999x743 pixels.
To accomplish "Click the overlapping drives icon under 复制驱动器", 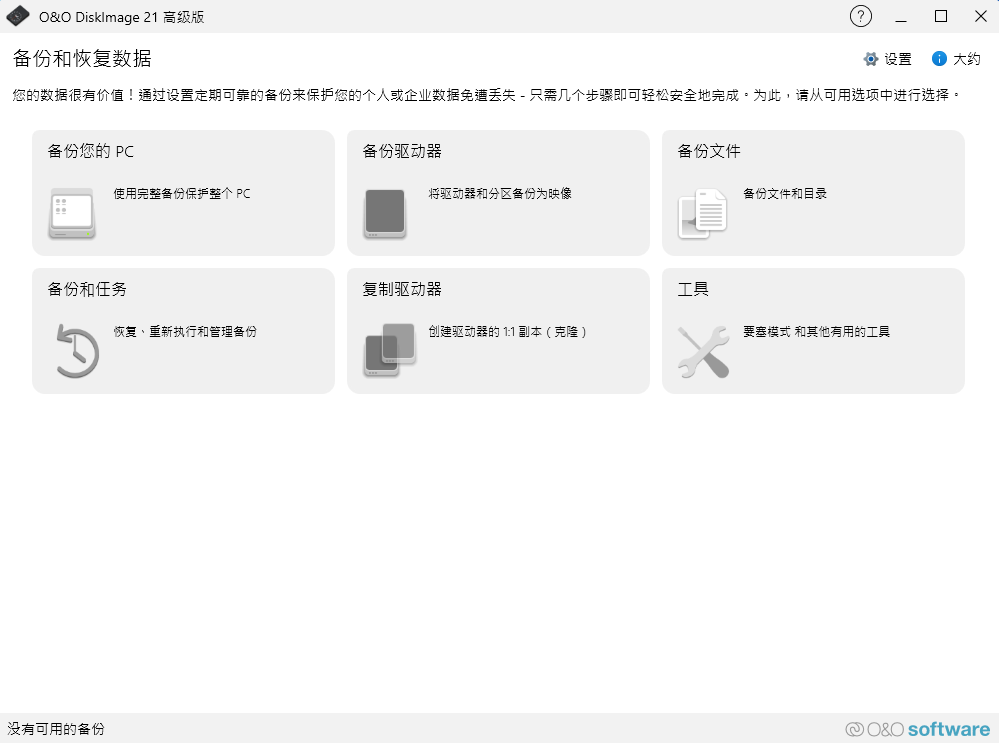I will point(389,350).
